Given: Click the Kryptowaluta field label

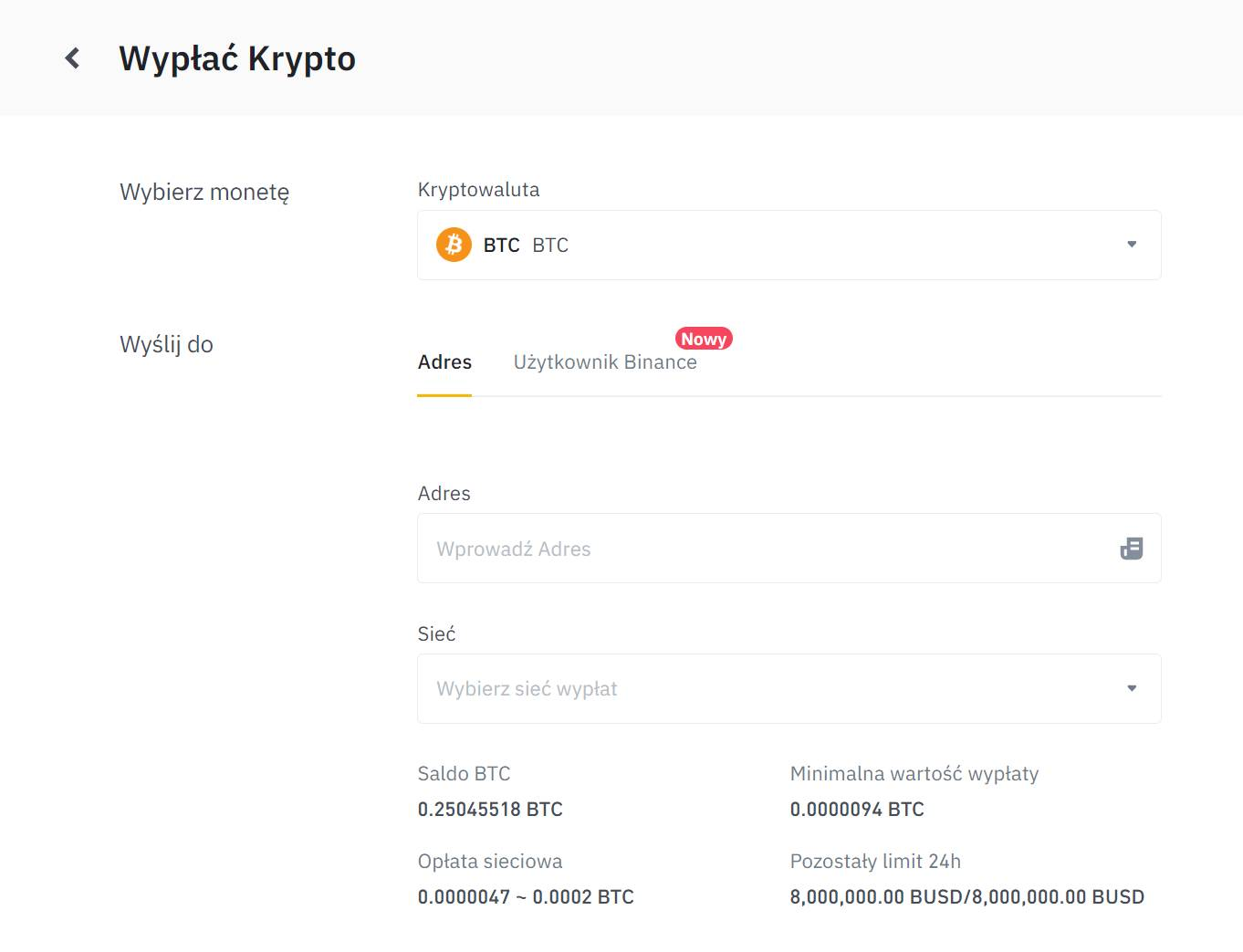Looking at the screenshot, I should pos(478,190).
